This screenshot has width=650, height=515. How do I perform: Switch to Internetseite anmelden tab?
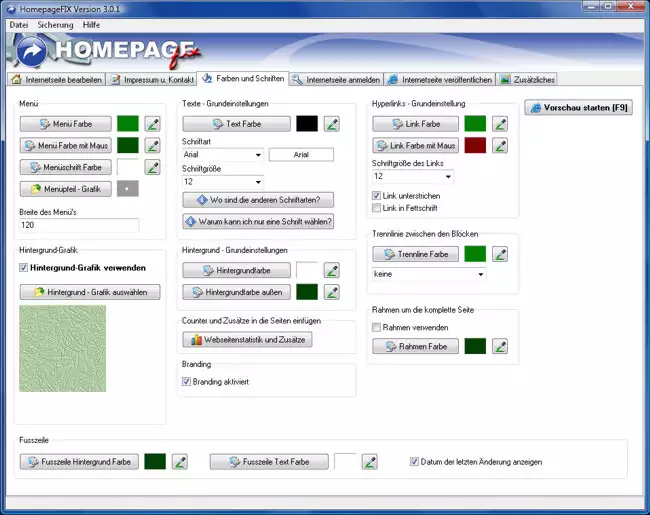pos(337,80)
